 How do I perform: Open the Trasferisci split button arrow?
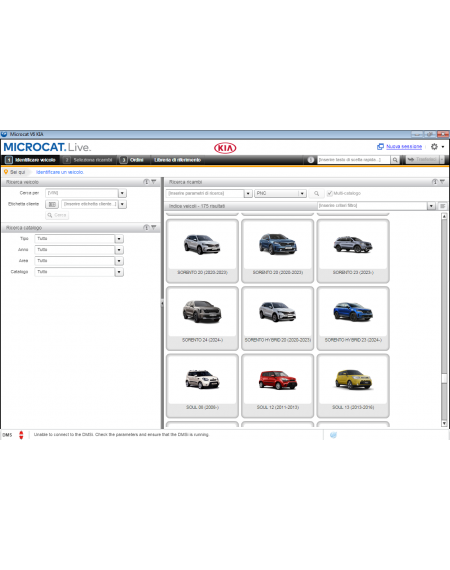click(442, 160)
